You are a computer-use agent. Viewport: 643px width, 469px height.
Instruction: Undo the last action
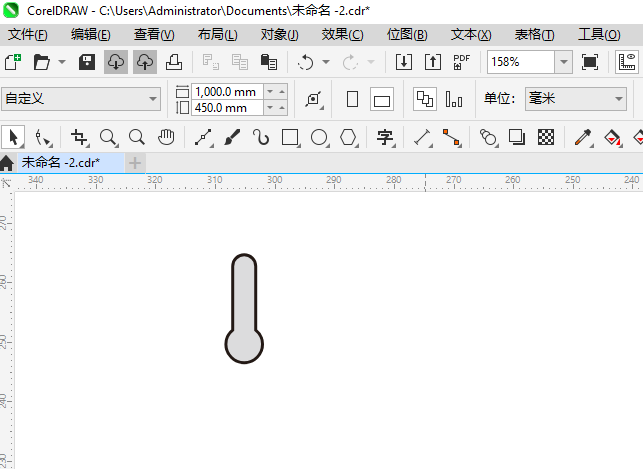tap(306, 62)
